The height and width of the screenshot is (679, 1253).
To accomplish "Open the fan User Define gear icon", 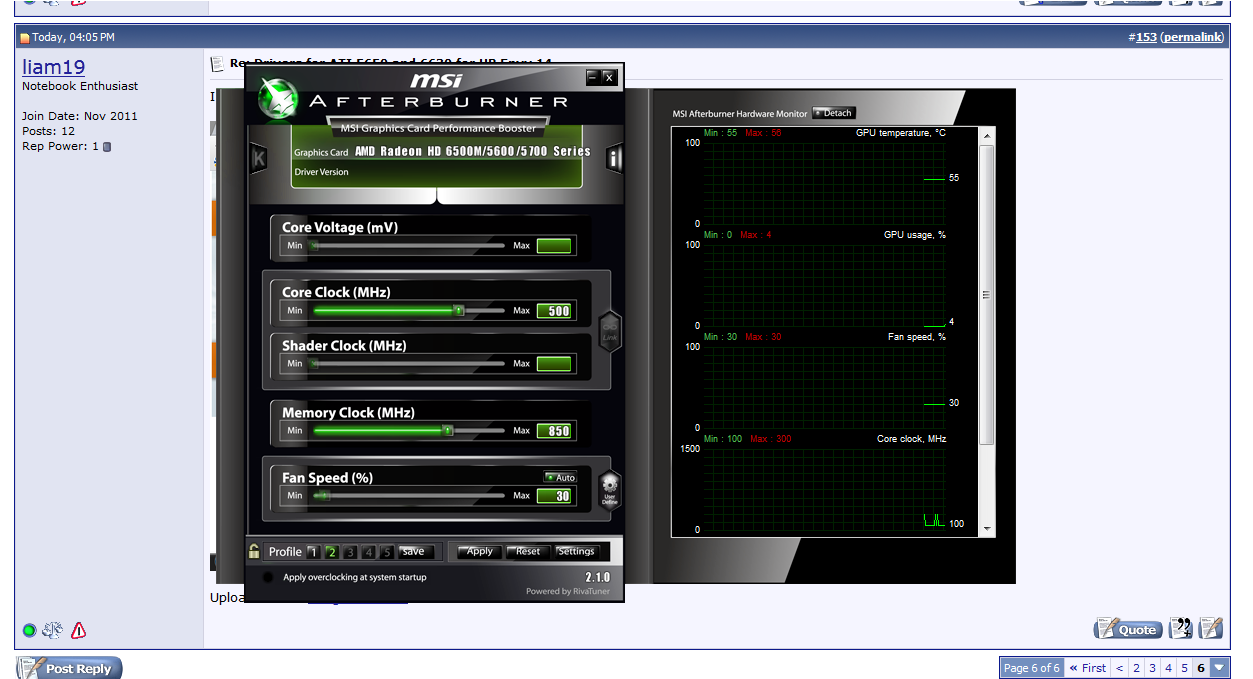I will coord(610,488).
